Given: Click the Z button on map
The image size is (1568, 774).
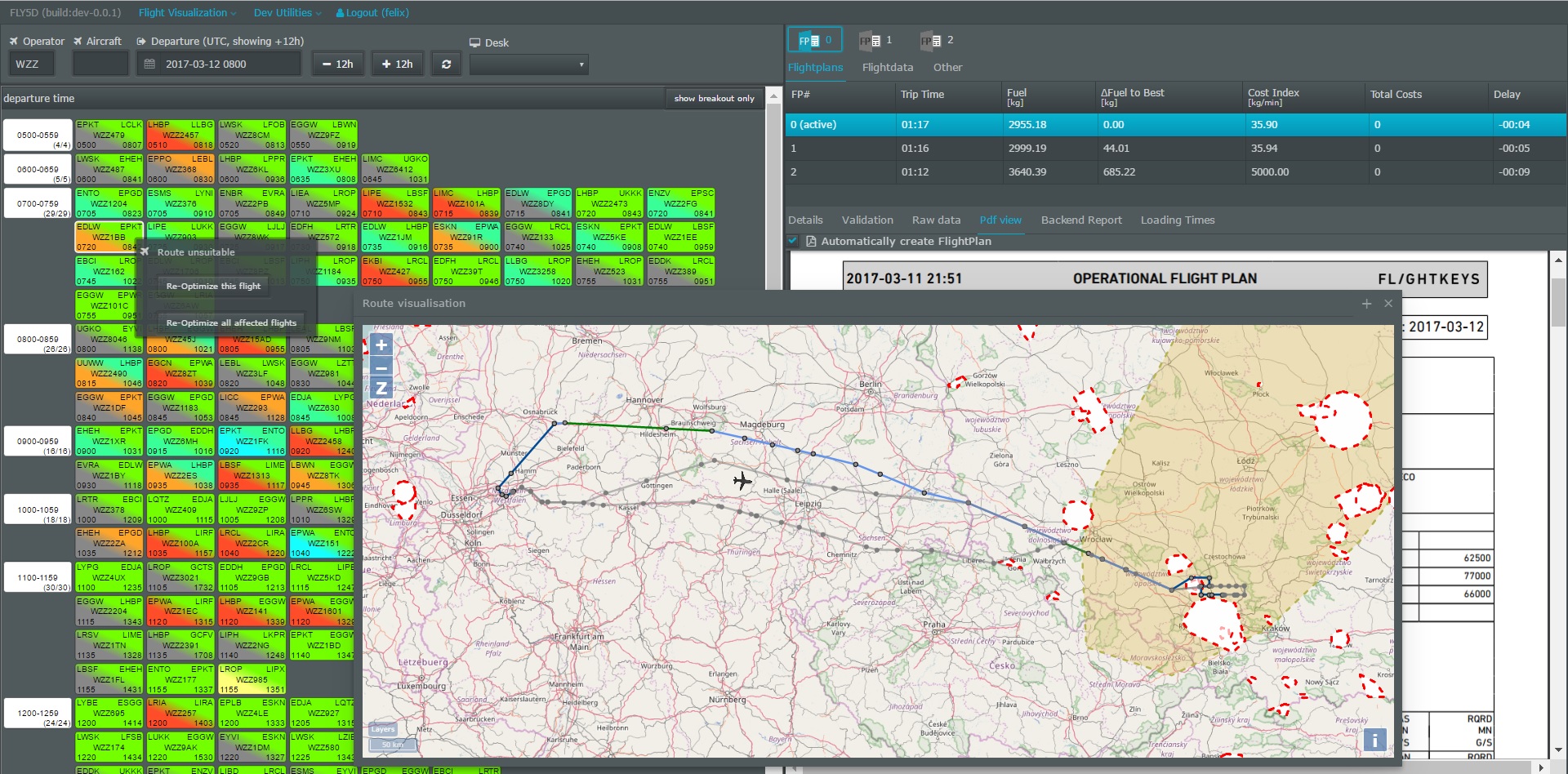Looking at the screenshot, I should (x=381, y=389).
